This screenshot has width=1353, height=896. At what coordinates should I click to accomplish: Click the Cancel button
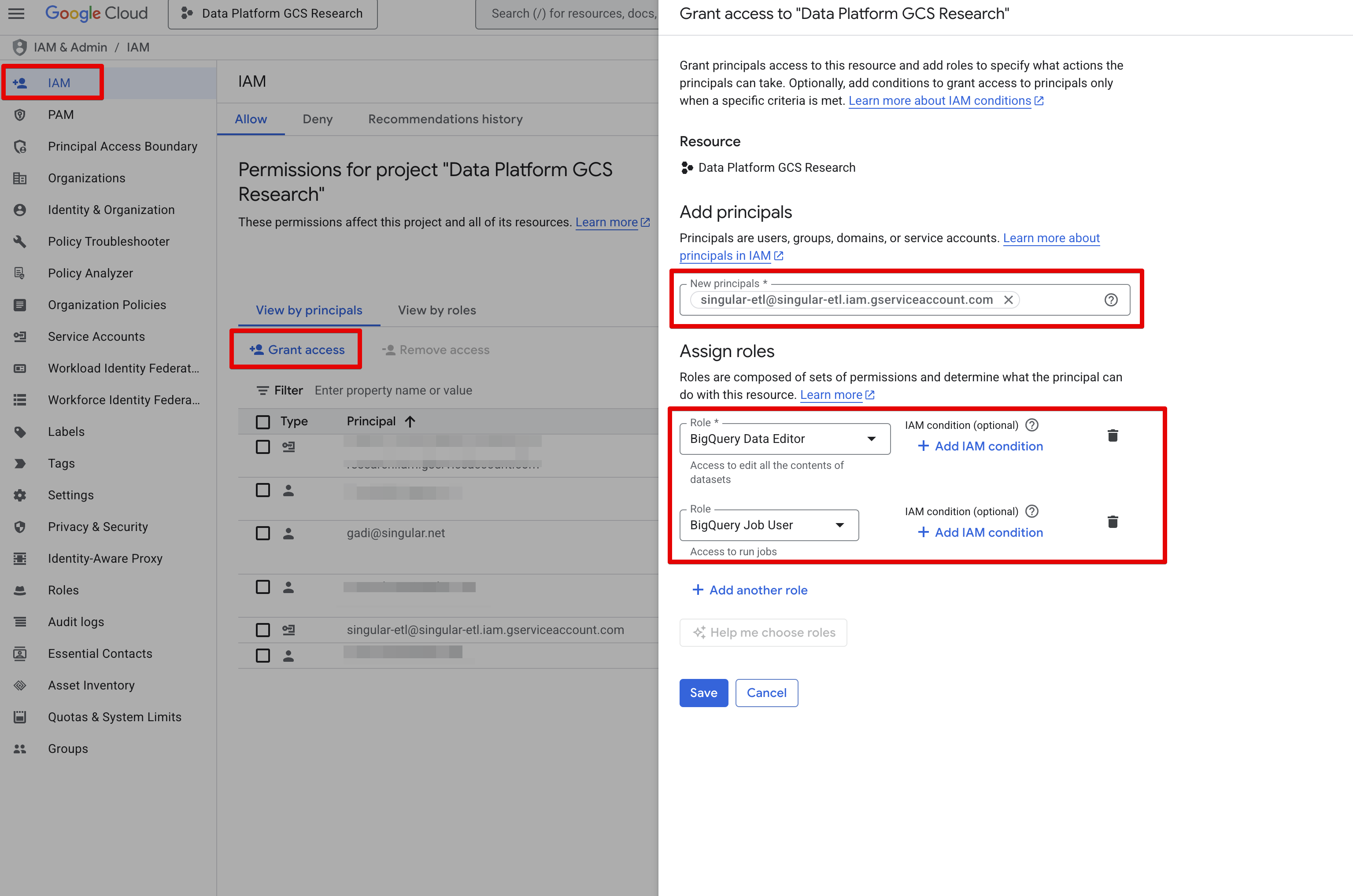tap(766, 693)
